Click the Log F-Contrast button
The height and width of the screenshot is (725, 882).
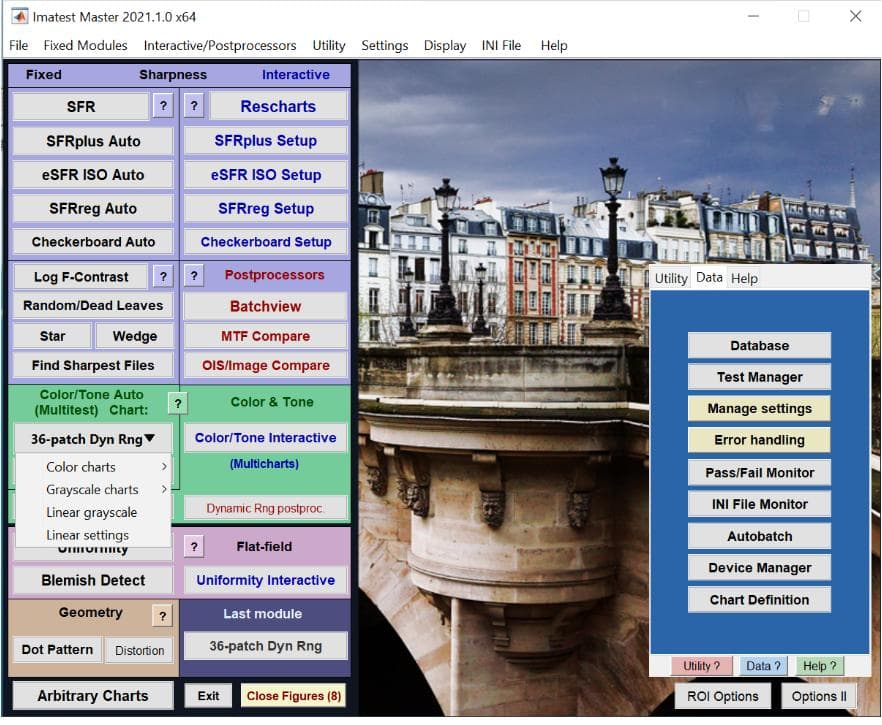pos(81,277)
